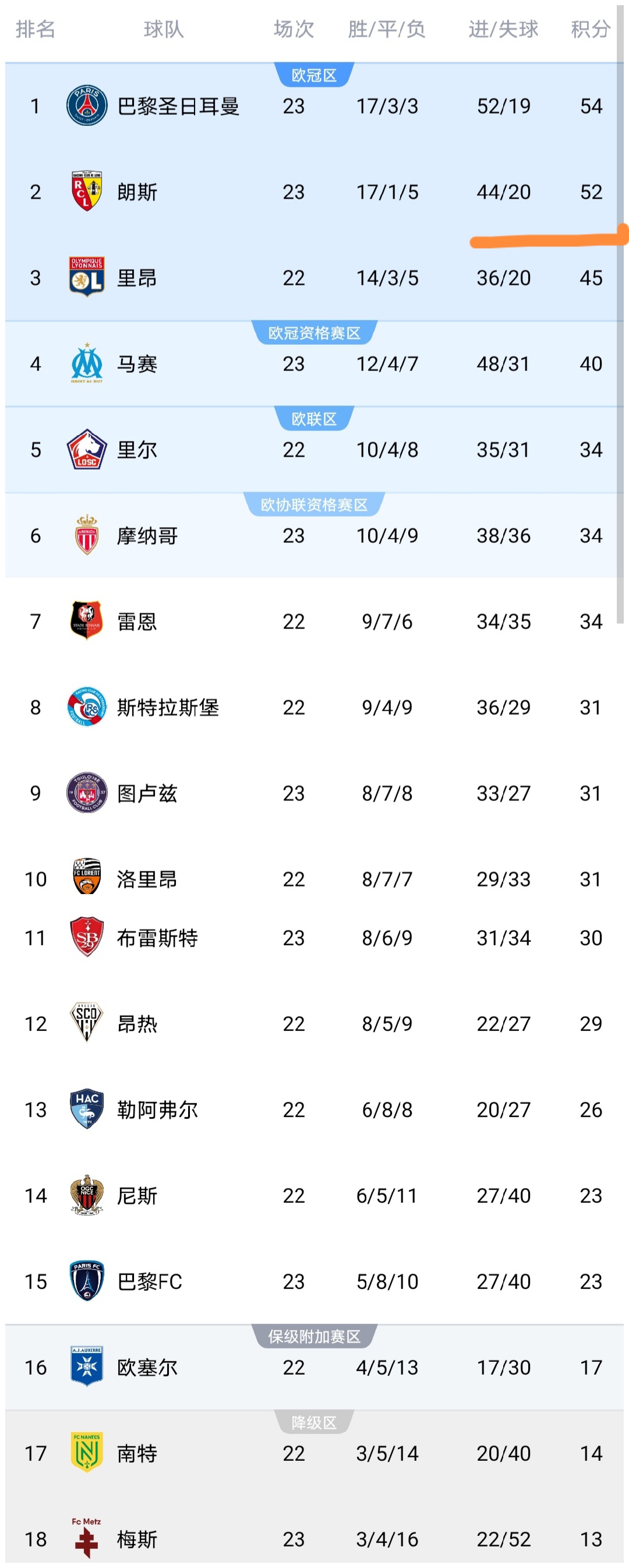This screenshot has width=629, height=1568.
Task: Click the Strasbourg club logo
Action: click(x=86, y=707)
